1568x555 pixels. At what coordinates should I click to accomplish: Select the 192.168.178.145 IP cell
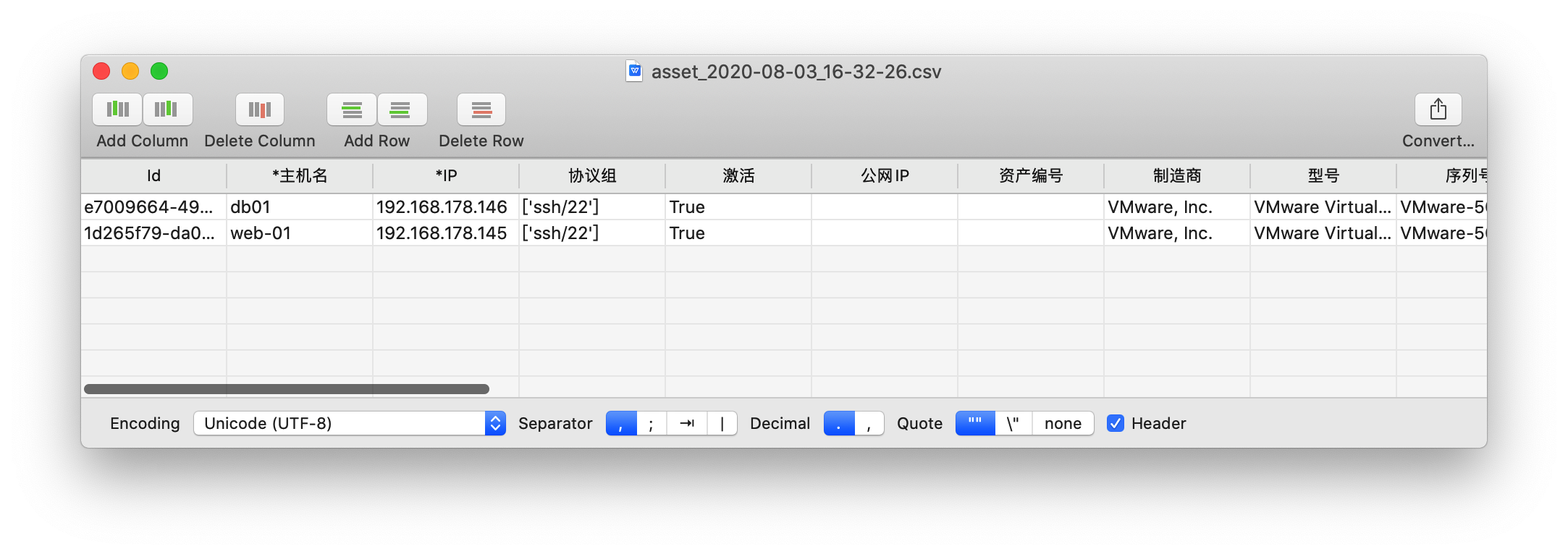click(446, 233)
